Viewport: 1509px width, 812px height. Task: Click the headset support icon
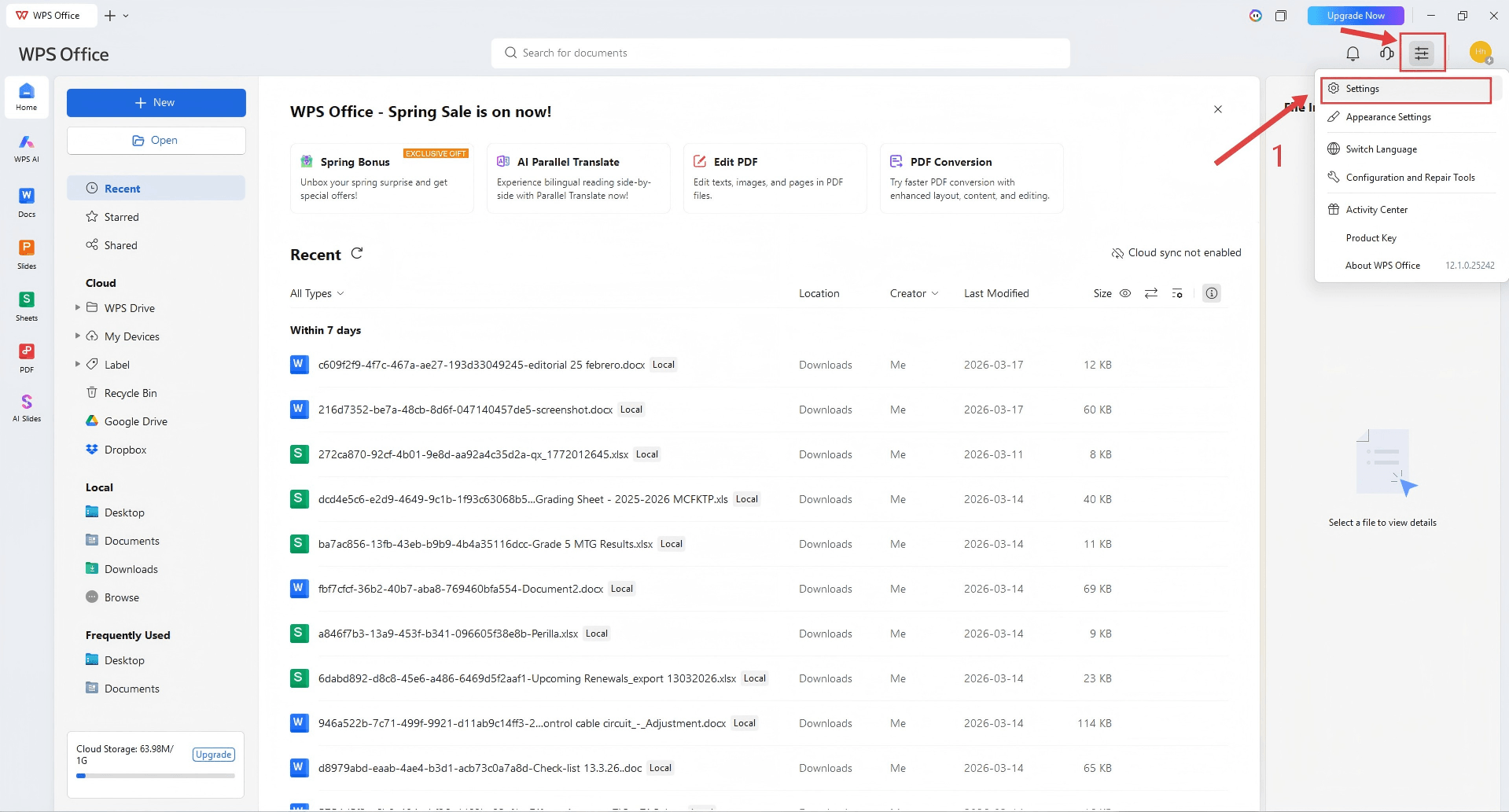[1386, 53]
